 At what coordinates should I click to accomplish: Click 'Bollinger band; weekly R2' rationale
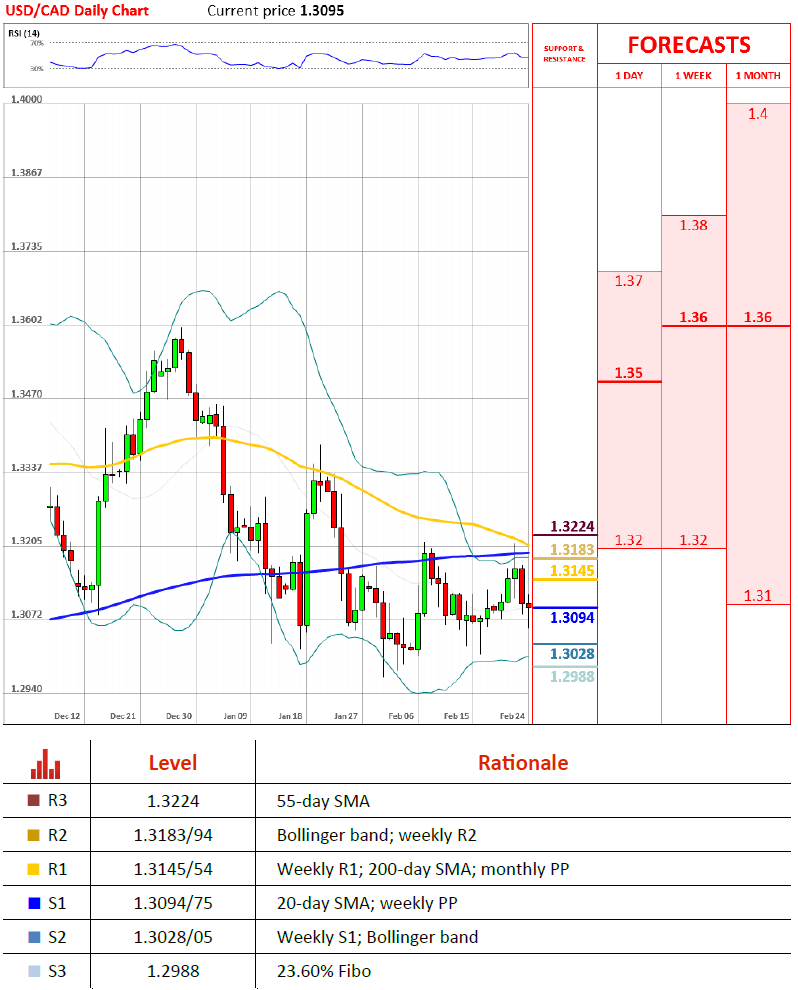[x=377, y=835]
